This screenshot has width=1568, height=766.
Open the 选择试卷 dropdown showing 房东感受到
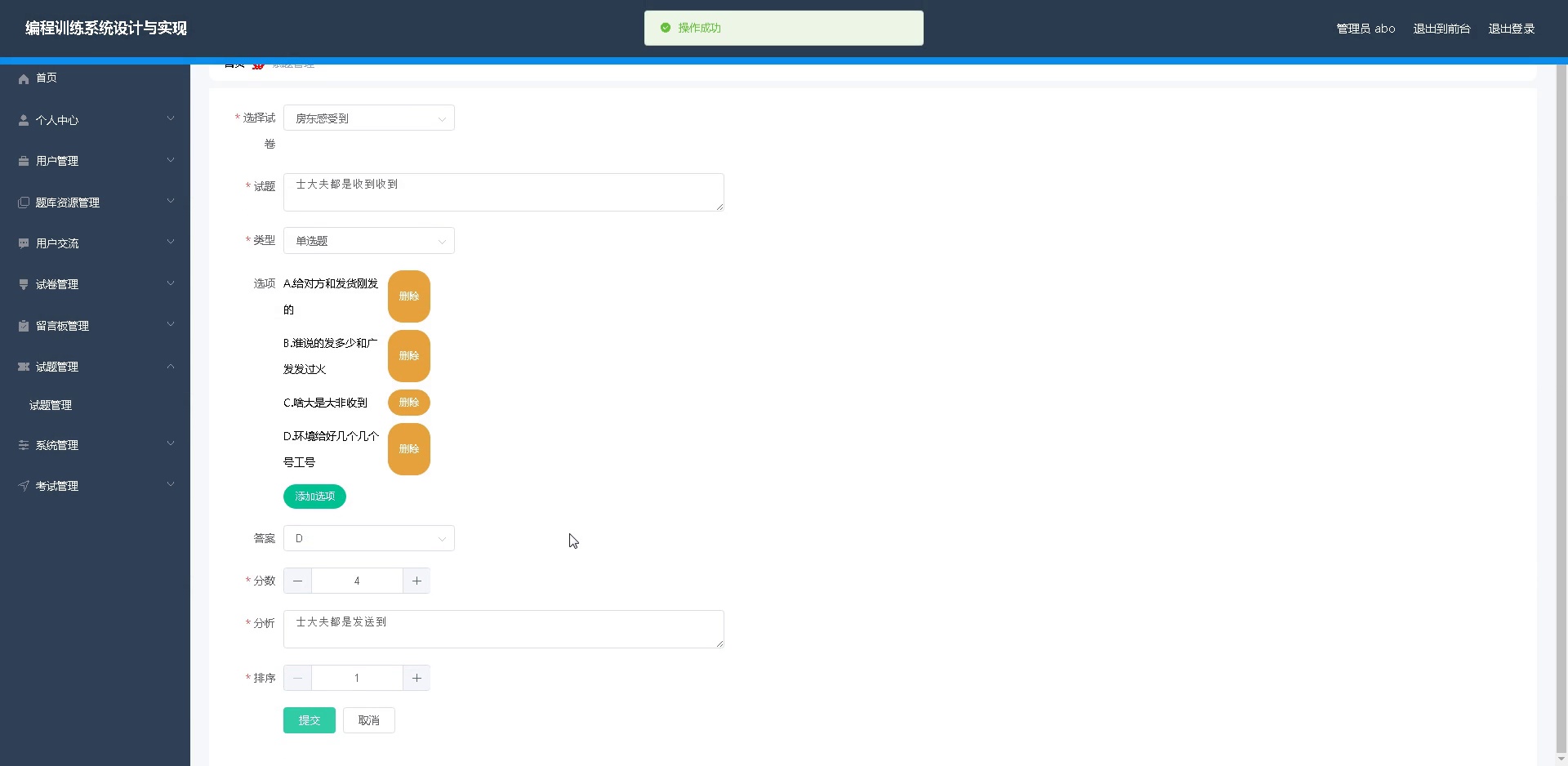tap(369, 118)
